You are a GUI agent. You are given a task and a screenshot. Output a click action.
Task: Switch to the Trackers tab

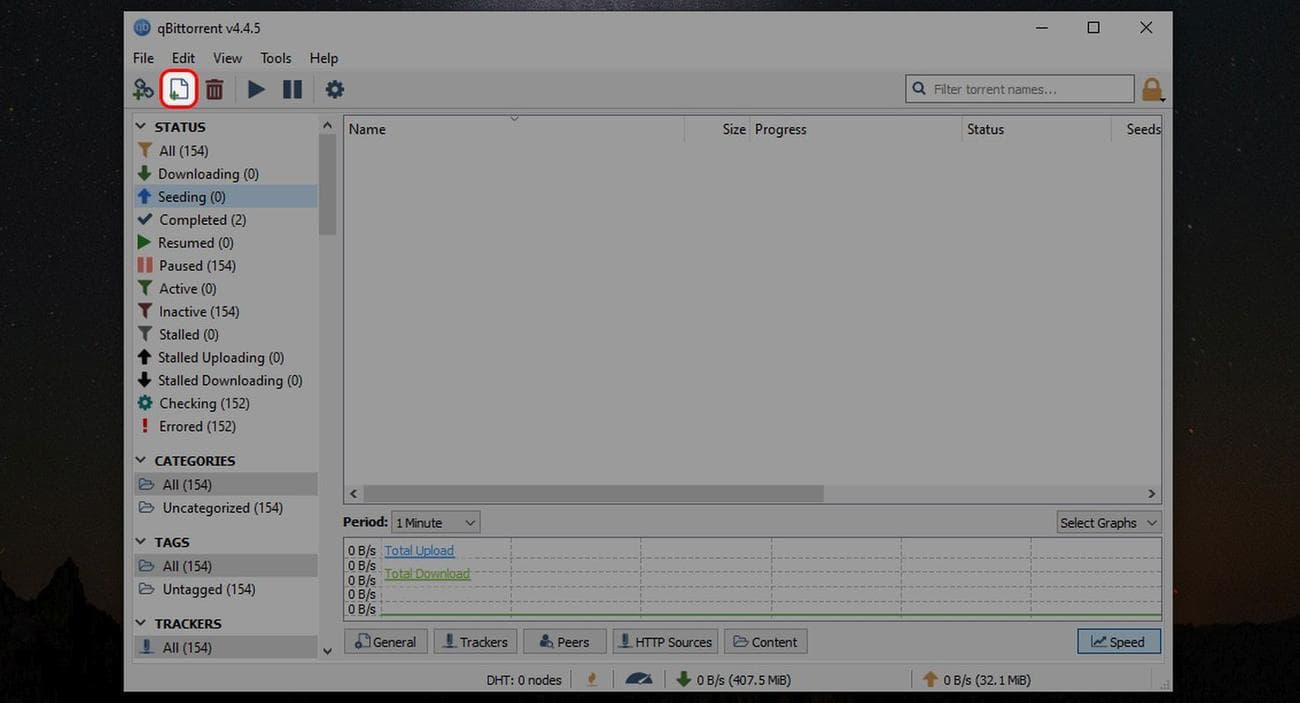tap(474, 641)
